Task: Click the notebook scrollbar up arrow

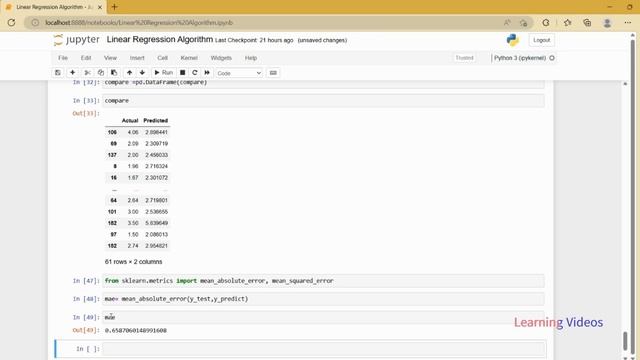Action: click(x=625, y=83)
